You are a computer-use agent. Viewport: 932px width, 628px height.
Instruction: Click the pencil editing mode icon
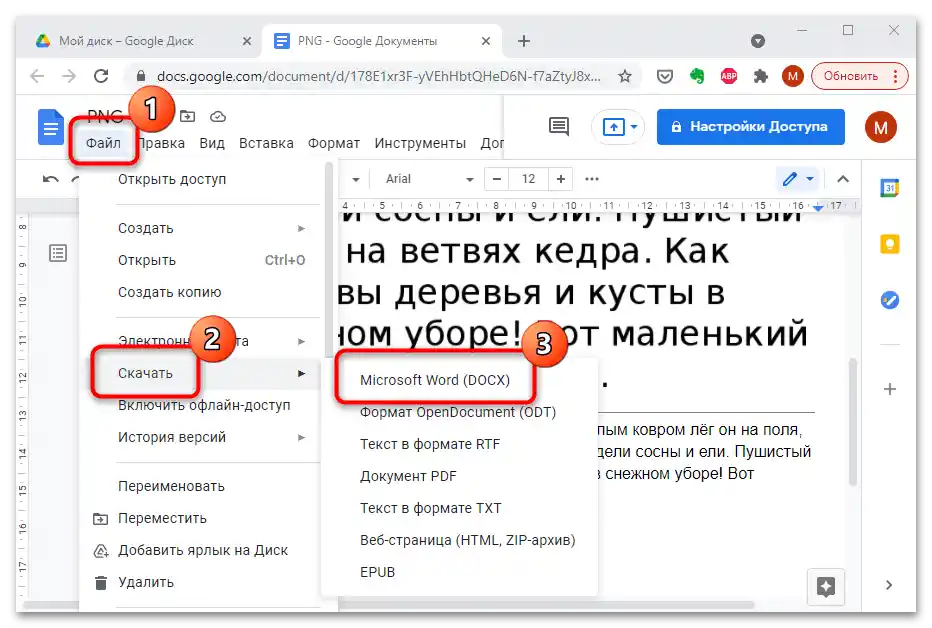point(789,179)
